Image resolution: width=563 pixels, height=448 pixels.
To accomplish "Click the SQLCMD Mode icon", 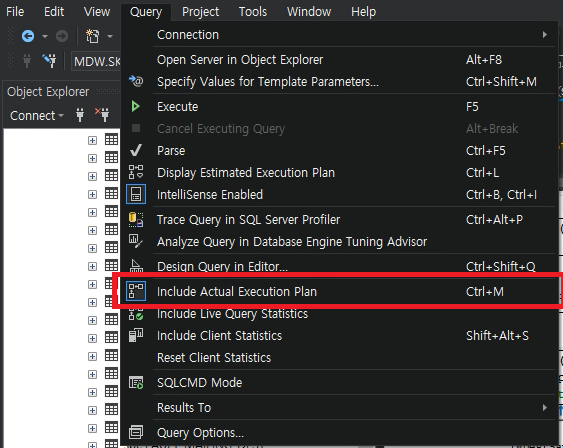I will tap(136, 383).
